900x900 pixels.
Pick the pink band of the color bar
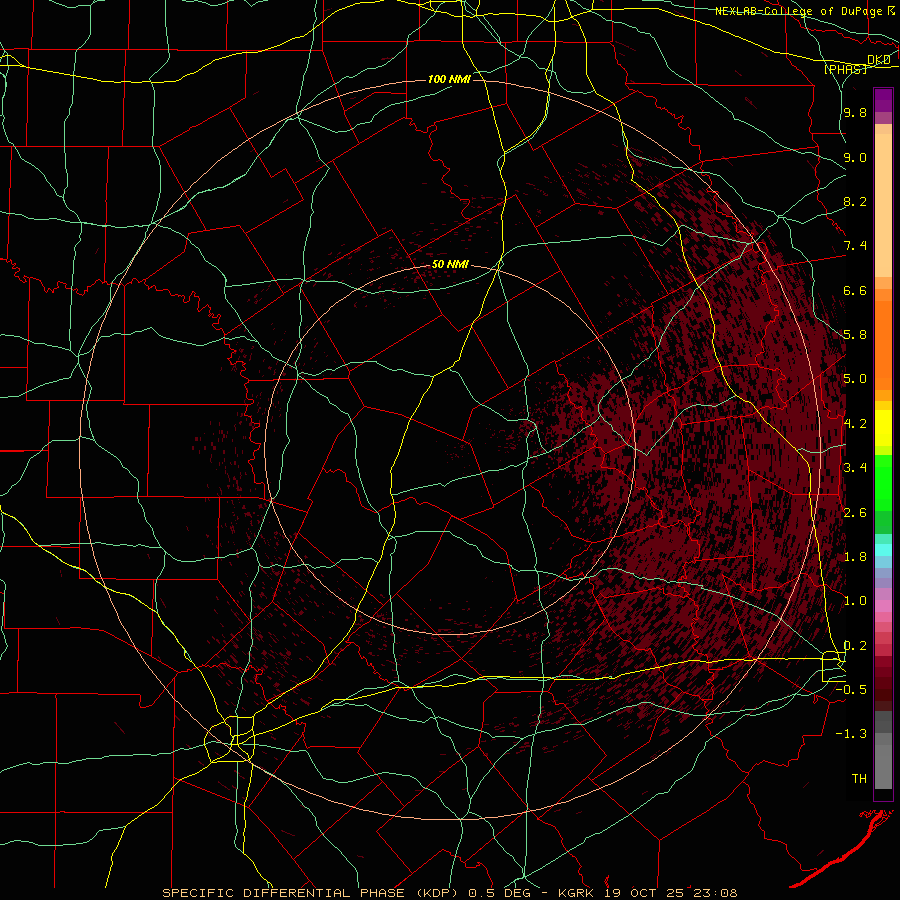click(883, 606)
